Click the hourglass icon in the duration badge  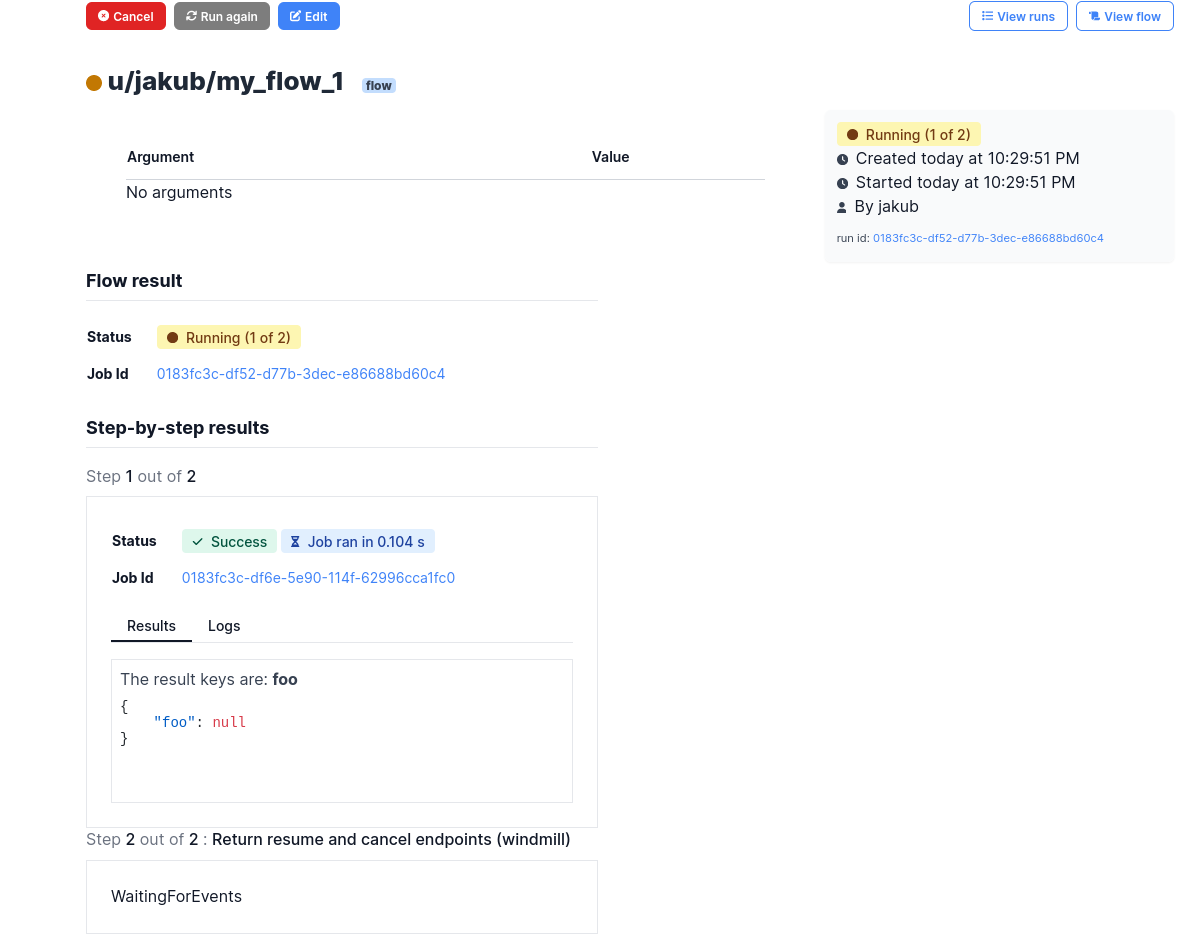pyautogui.click(x=294, y=541)
